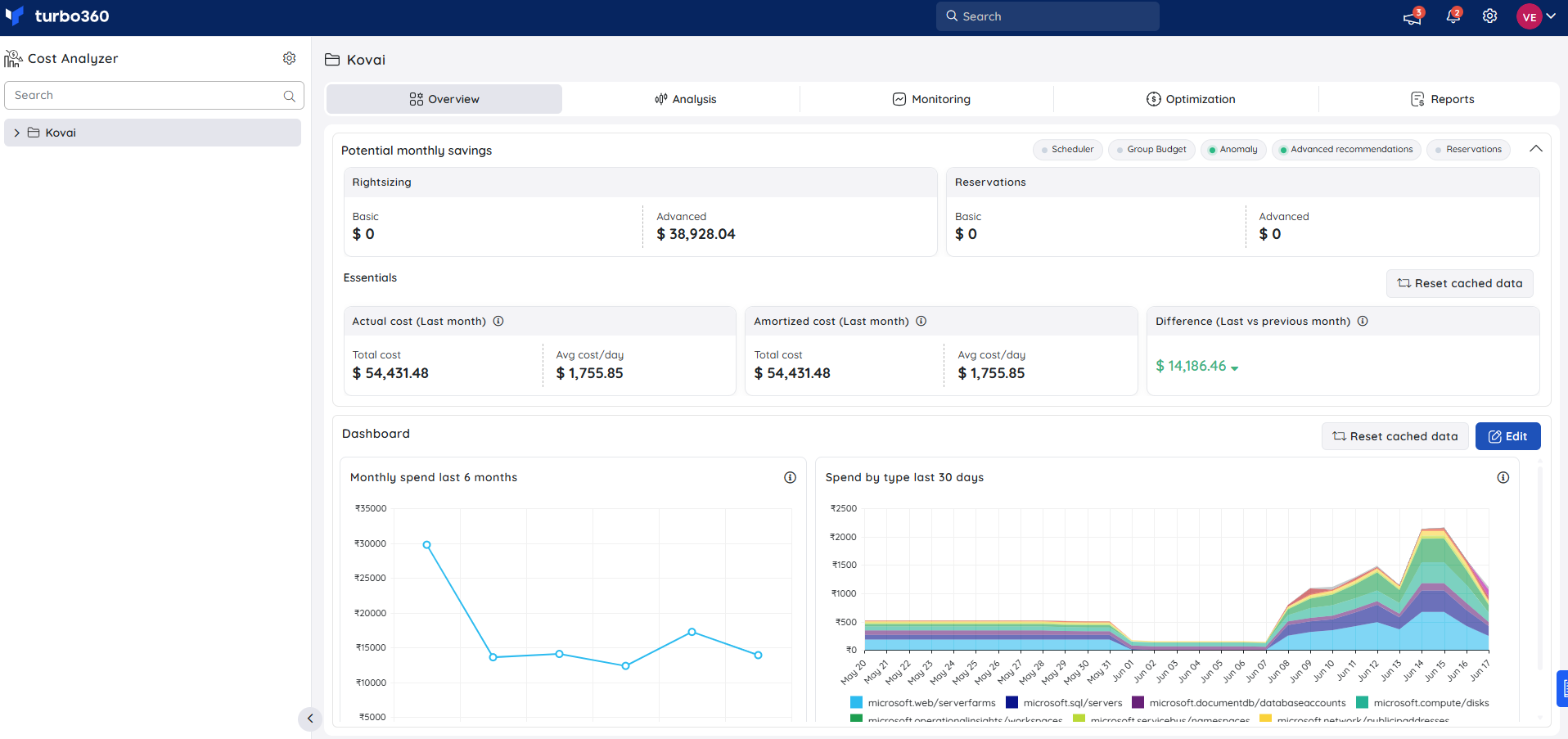1568x739 pixels.
Task: Toggle the Reservations filter chip
Action: [1468, 149]
